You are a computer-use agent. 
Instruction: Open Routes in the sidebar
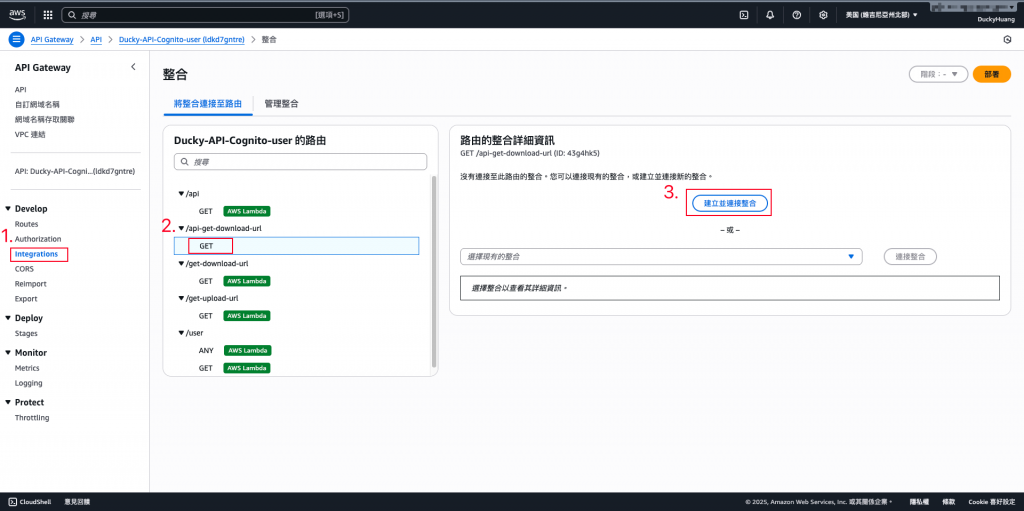[27, 224]
